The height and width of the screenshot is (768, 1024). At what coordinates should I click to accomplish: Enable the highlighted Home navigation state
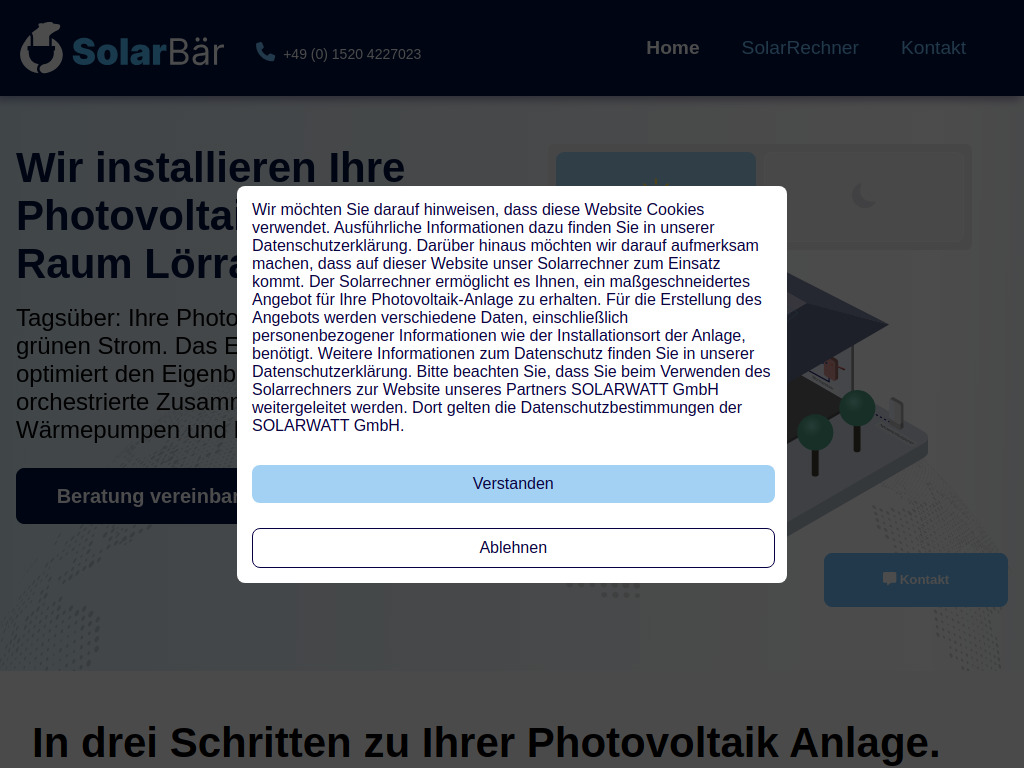coord(672,47)
